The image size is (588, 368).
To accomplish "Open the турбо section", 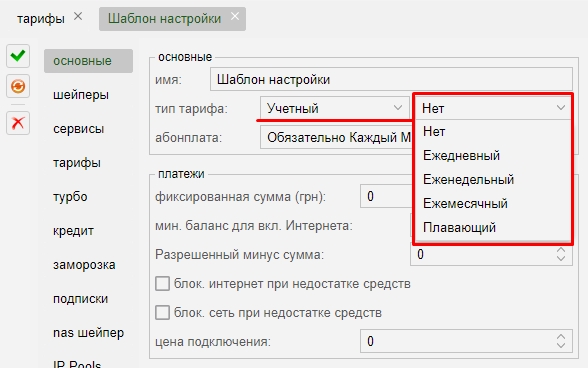I will (x=70, y=197).
